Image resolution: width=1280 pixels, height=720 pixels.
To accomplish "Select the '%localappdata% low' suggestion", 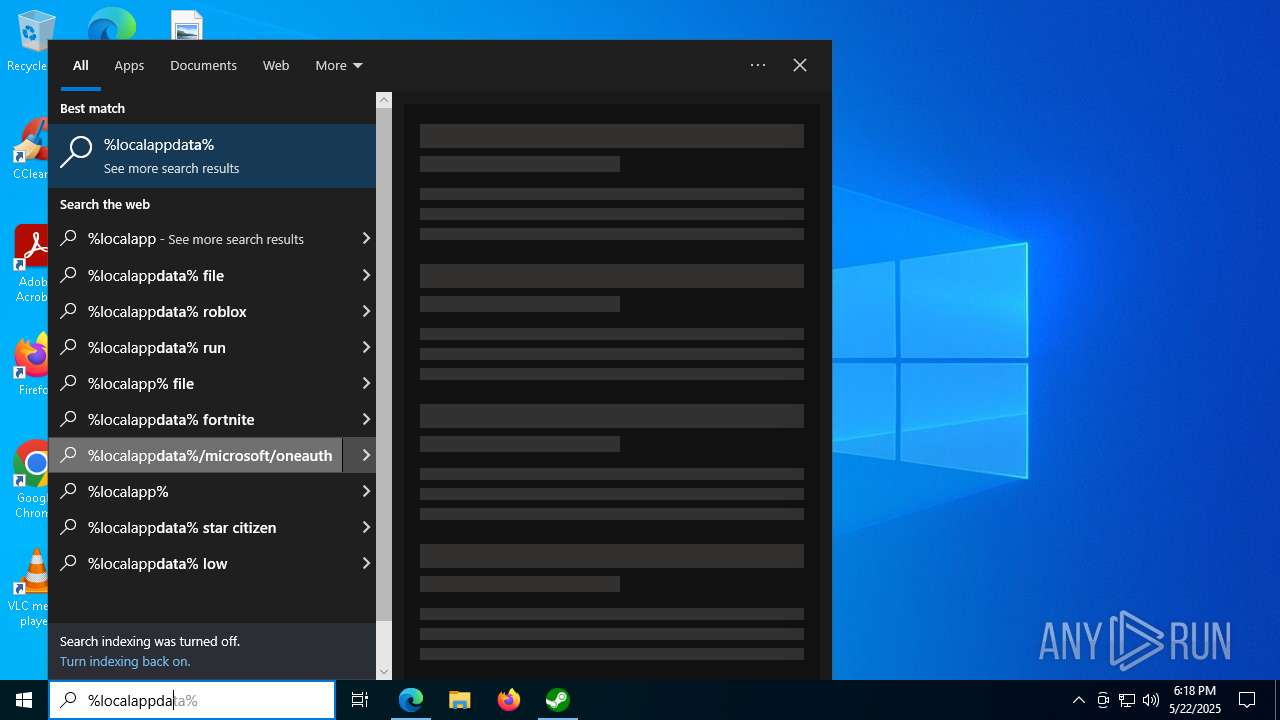I will point(196,563).
